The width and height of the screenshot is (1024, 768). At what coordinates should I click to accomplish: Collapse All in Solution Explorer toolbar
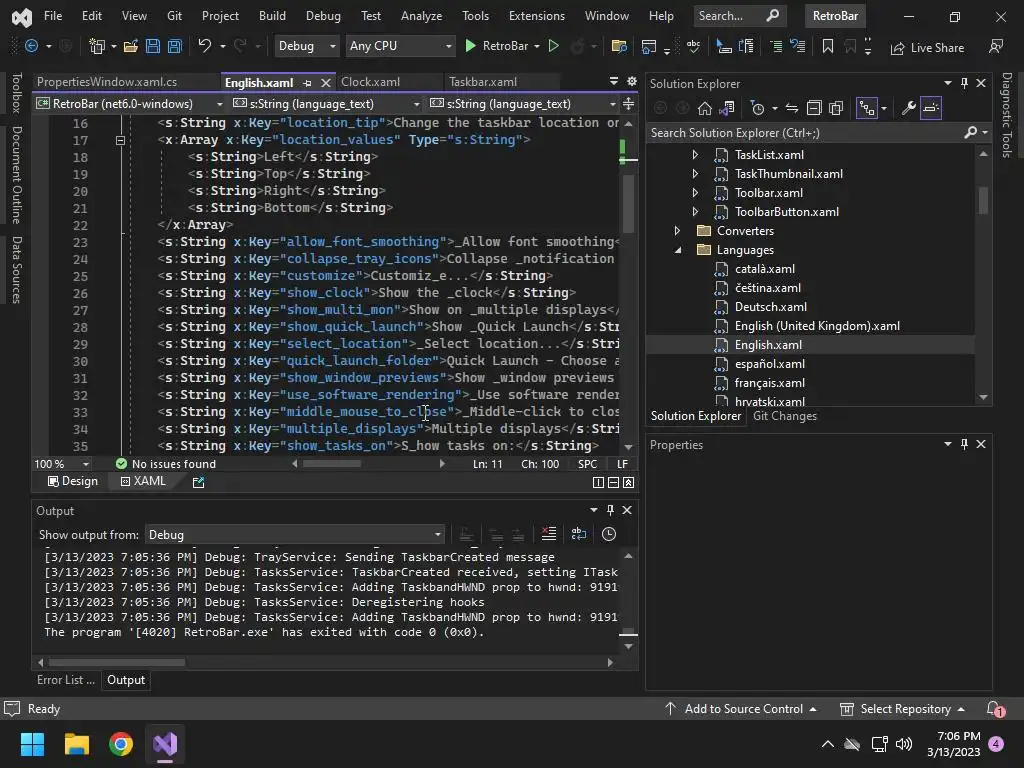click(x=814, y=108)
